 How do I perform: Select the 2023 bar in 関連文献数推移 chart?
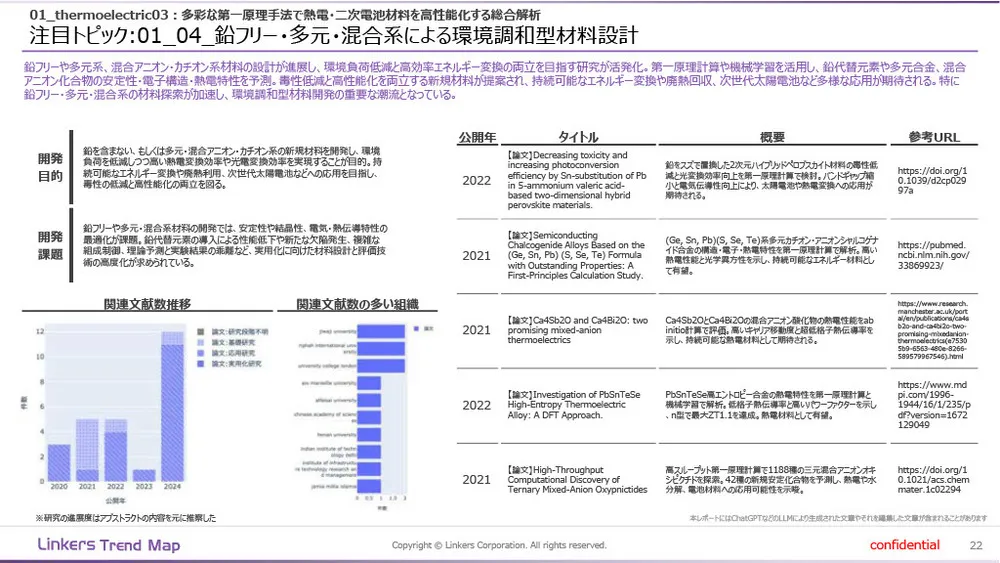[x=144, y=476]
